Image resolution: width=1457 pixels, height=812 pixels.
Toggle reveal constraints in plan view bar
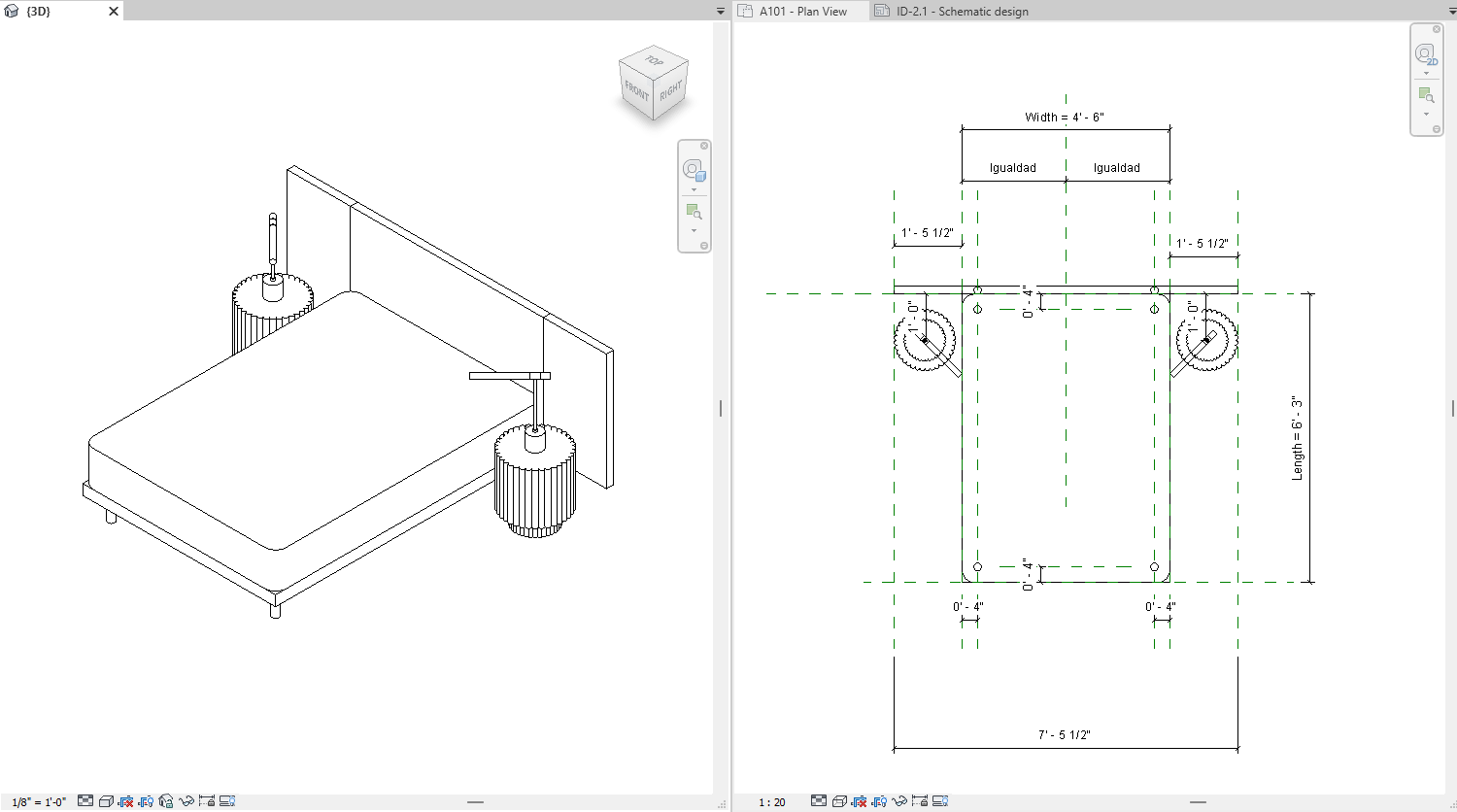[x=920, y=800]
